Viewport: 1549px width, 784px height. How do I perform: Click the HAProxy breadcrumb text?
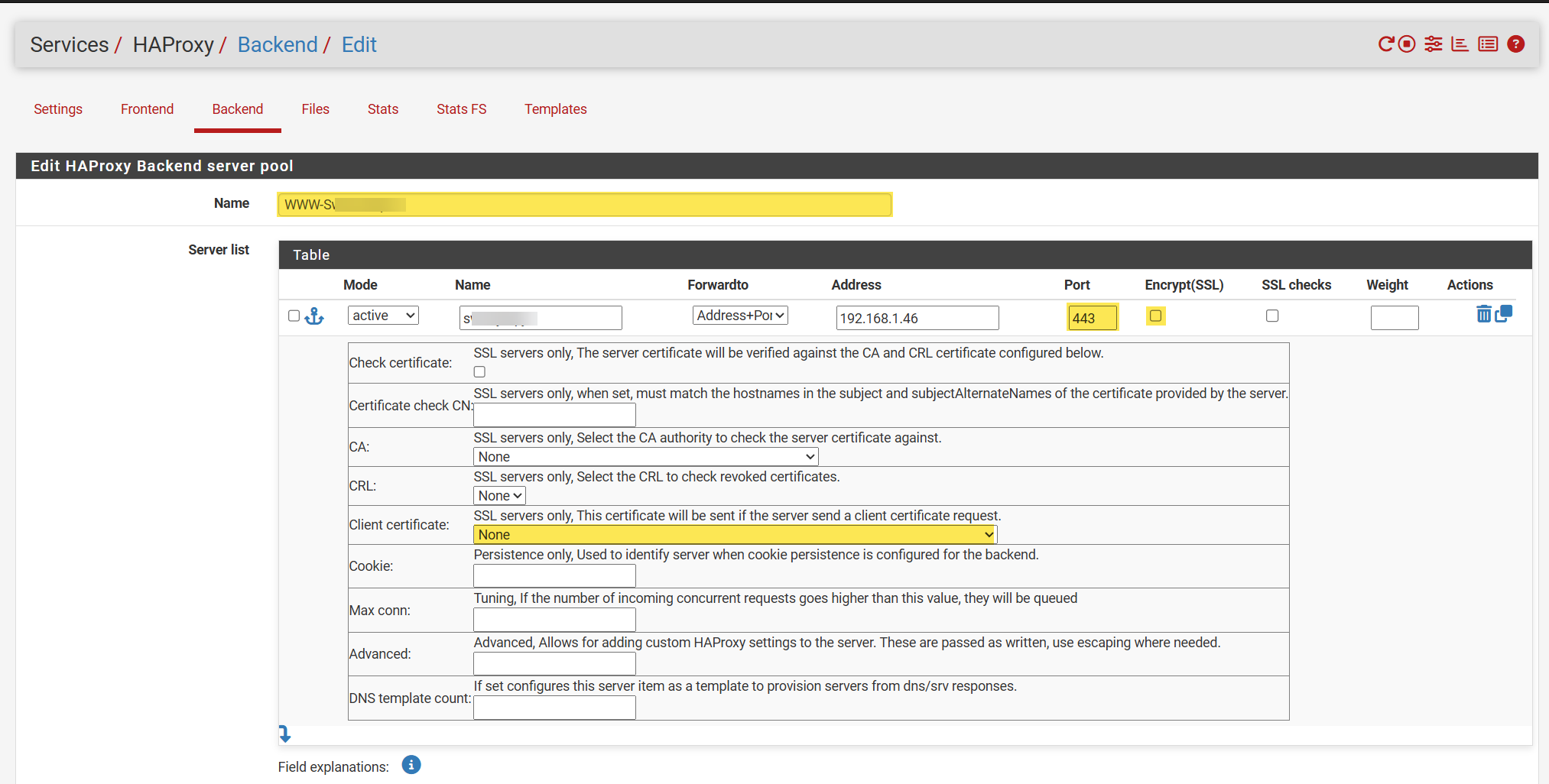tap(174, 45)
